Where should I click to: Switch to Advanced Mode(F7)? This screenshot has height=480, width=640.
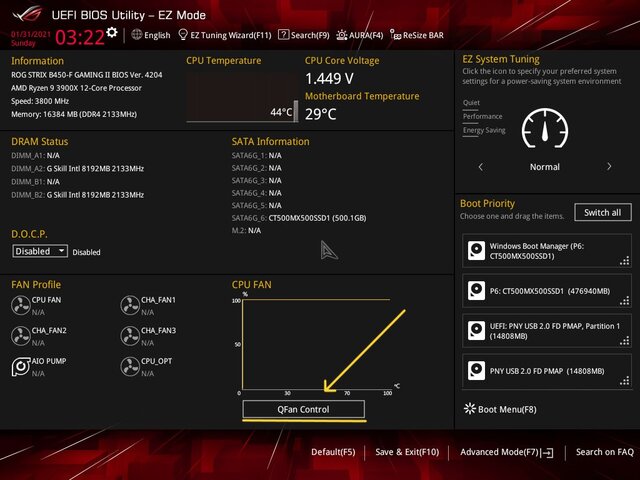pyautogui.click(x=507, y=452)
